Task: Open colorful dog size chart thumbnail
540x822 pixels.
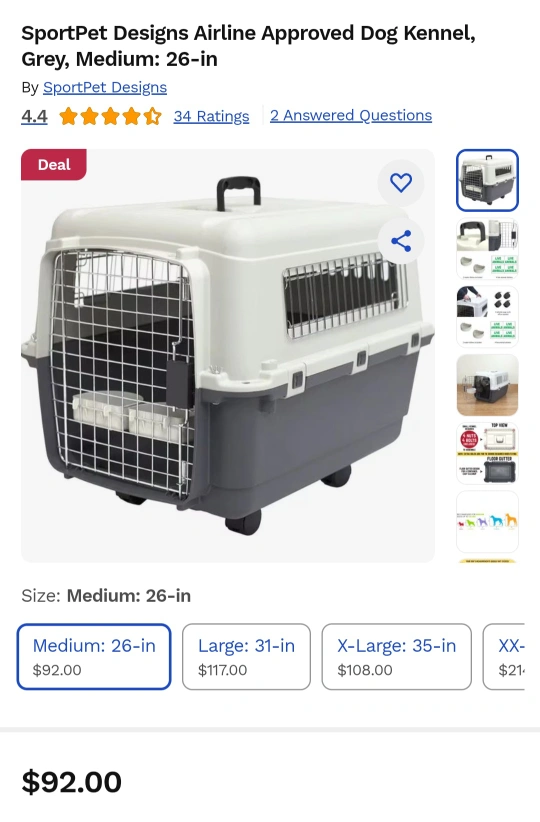Action: pos(487,521)
